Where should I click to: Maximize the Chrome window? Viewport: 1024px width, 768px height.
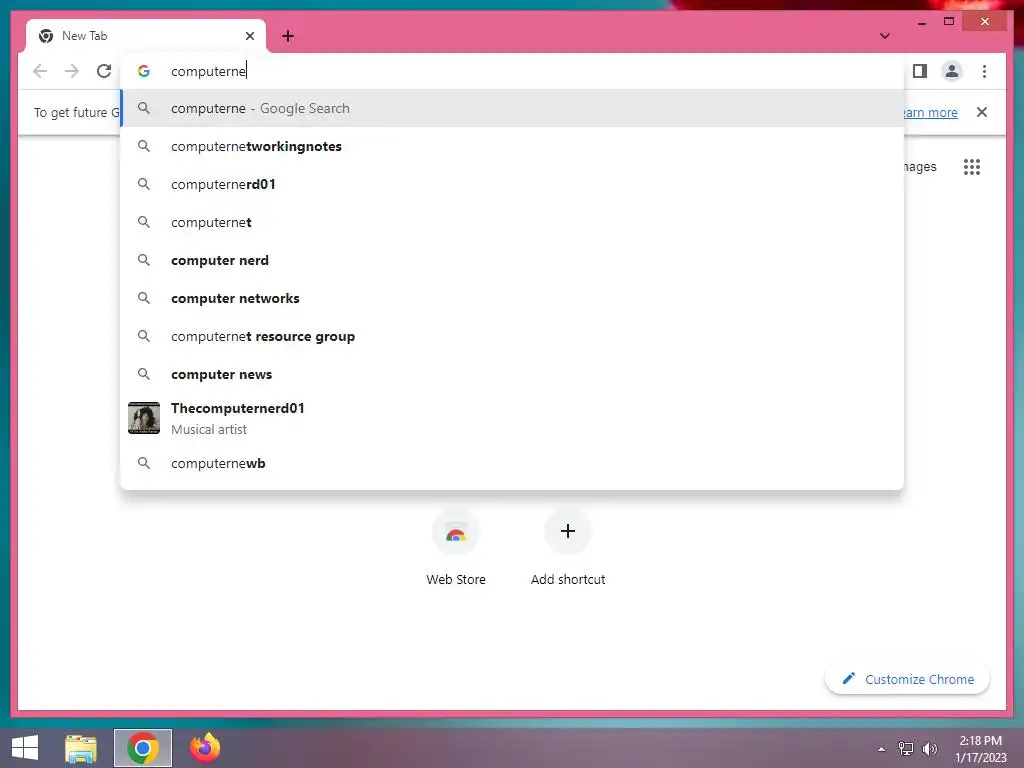(x=949, y=22)
